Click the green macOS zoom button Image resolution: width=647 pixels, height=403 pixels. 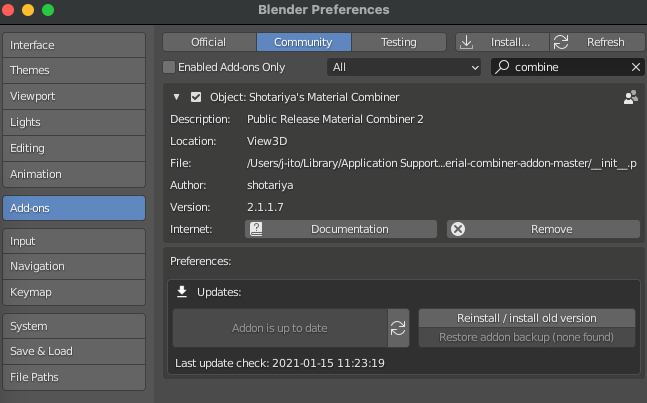[48, 9]
